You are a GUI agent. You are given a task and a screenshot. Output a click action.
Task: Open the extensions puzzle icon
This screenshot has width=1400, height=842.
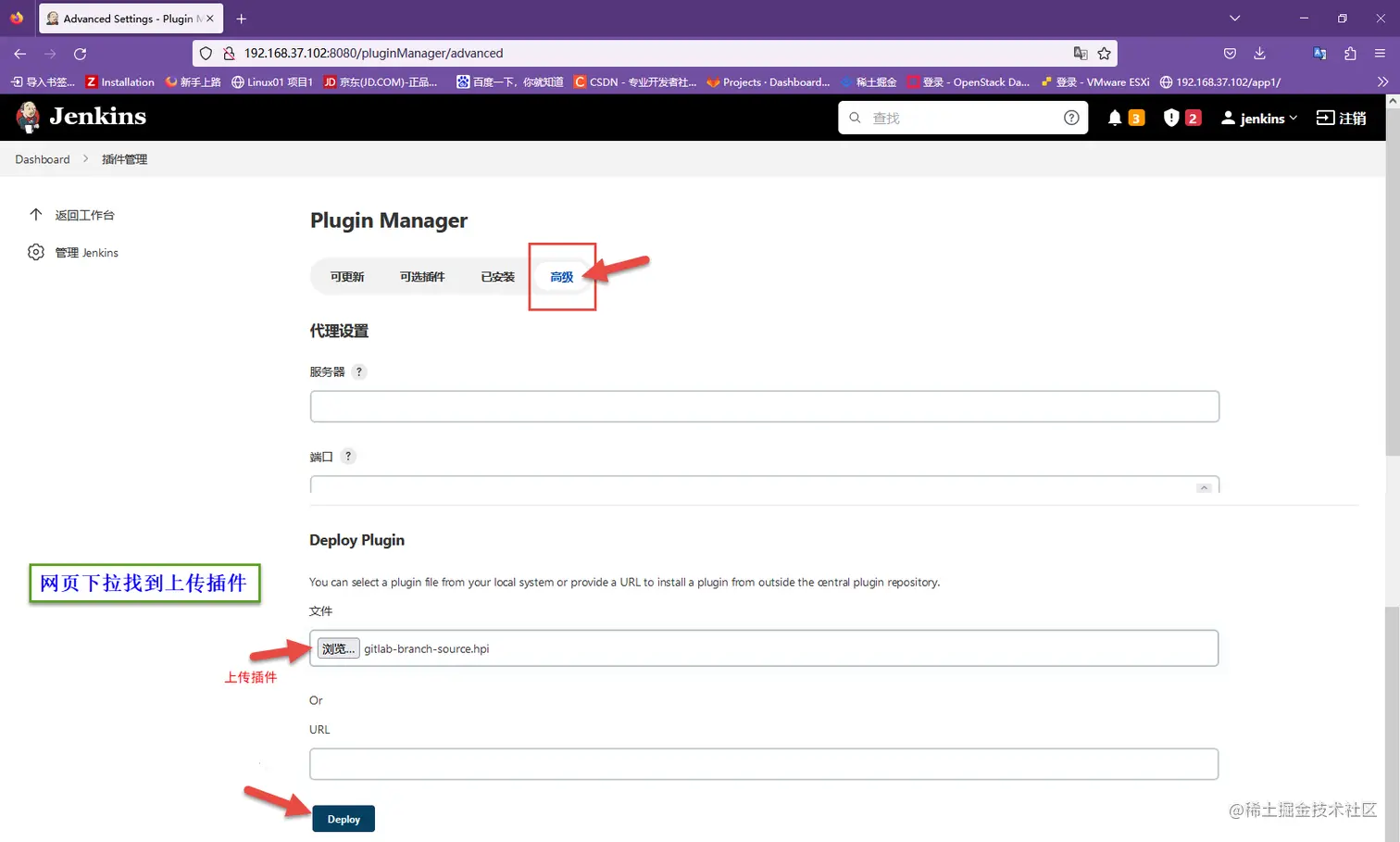click(1350, 53)
